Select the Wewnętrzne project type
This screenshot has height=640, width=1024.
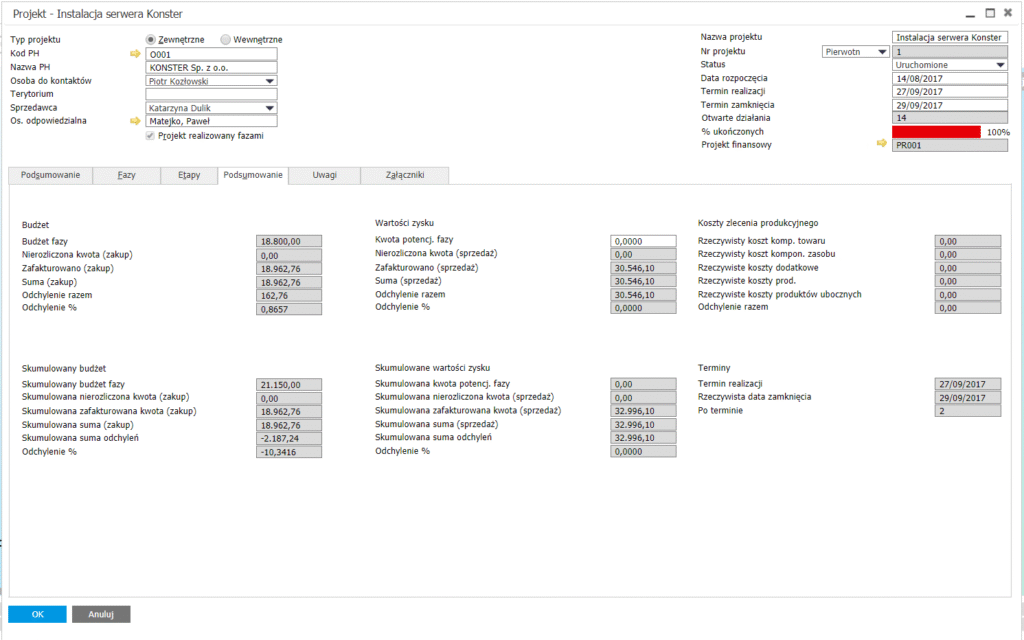pyautogui.click(x=225, y=40)
